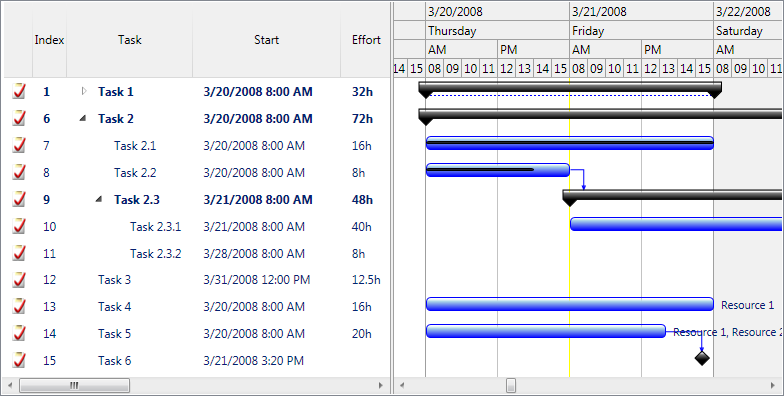Click the 20h effort cell of Task 5
Image resolution: width=784 pixels, height=396 pixels.
pyautogui.click(x=362, y=334)
